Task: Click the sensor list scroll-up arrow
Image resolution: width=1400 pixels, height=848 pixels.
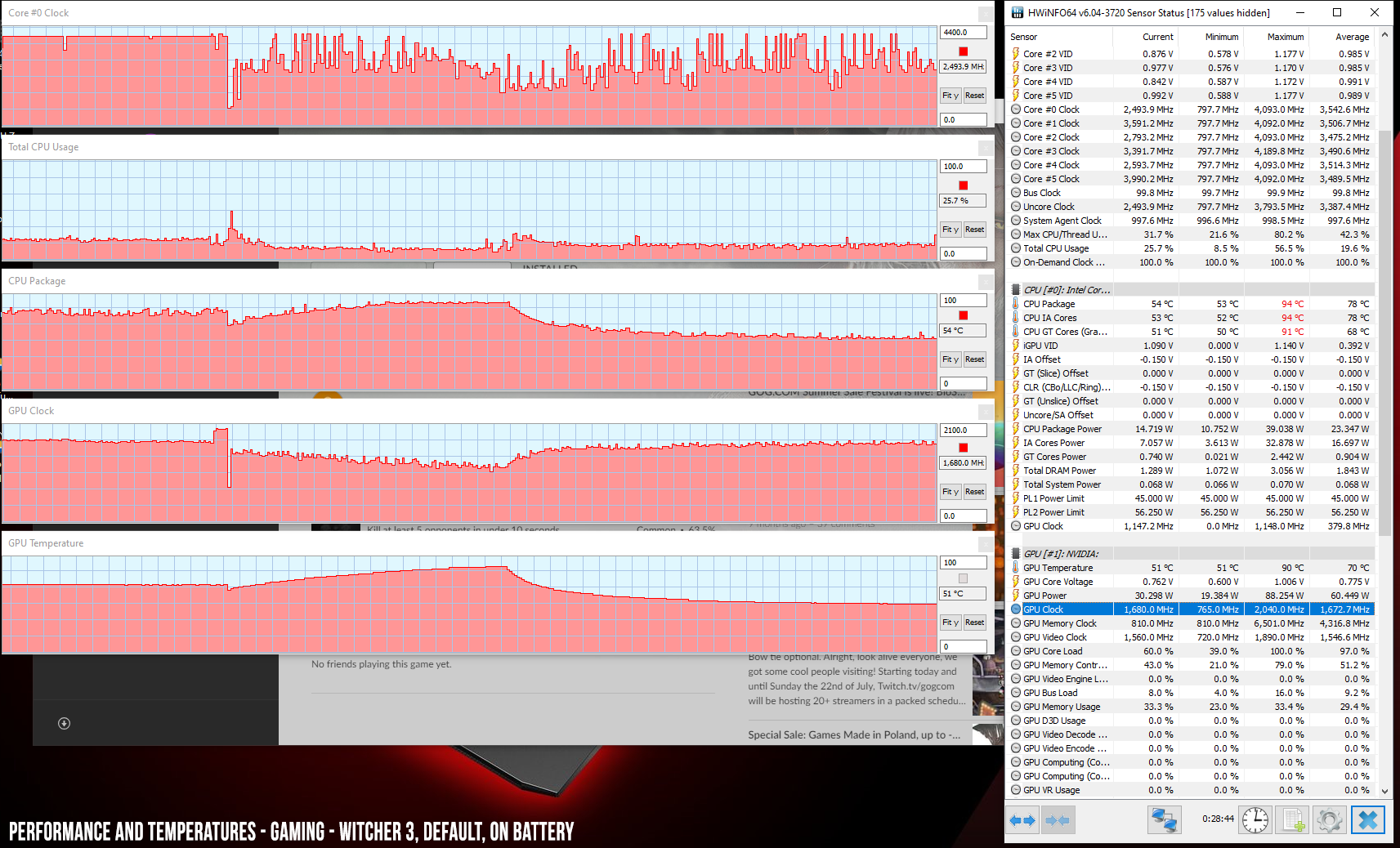Action: point(1384,35)
